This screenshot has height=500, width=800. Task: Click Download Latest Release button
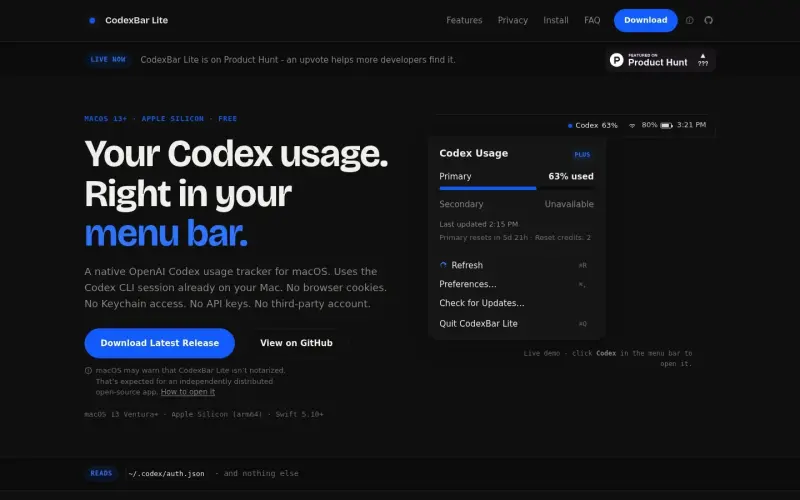(160, 343)
